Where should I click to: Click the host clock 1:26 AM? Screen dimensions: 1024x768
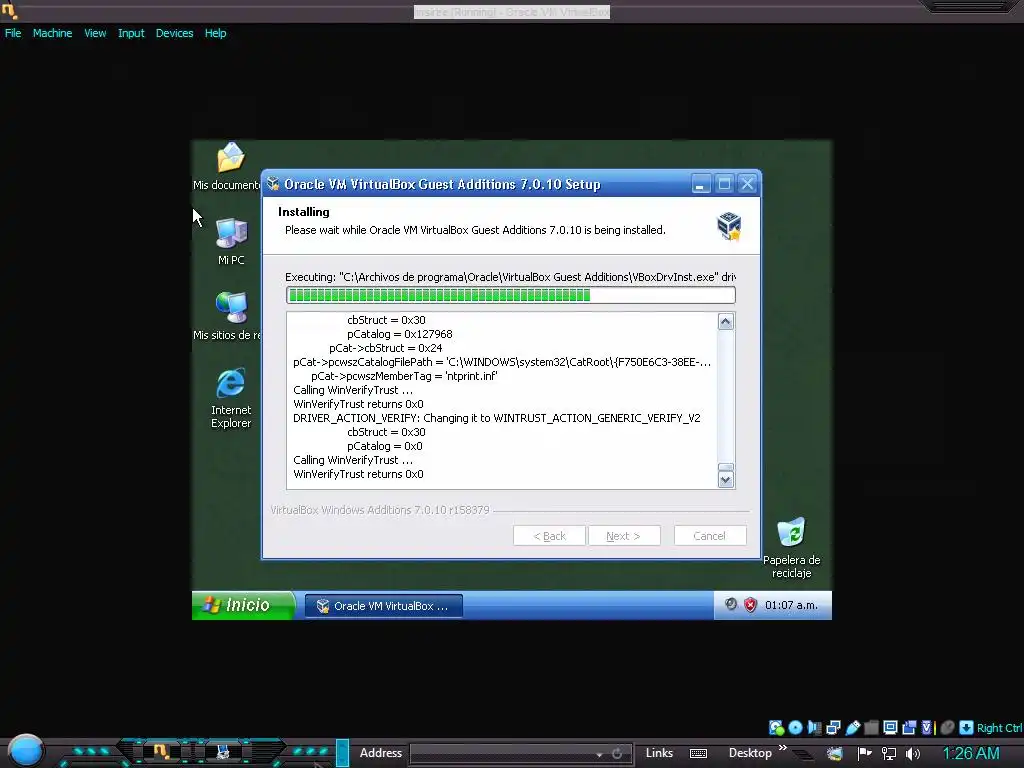[x=971, y=754]
